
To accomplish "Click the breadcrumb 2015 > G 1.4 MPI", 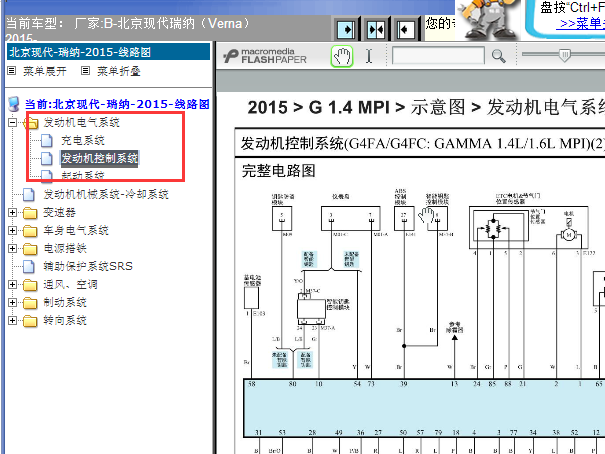I will pos(319,108).
